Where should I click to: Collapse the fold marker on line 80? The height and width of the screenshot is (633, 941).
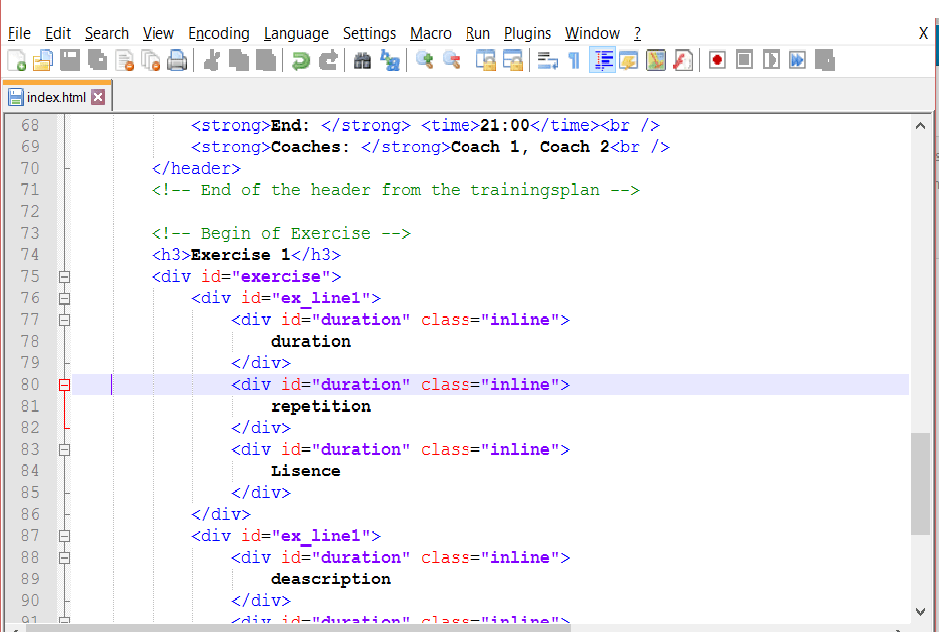(x=64, y=385)
